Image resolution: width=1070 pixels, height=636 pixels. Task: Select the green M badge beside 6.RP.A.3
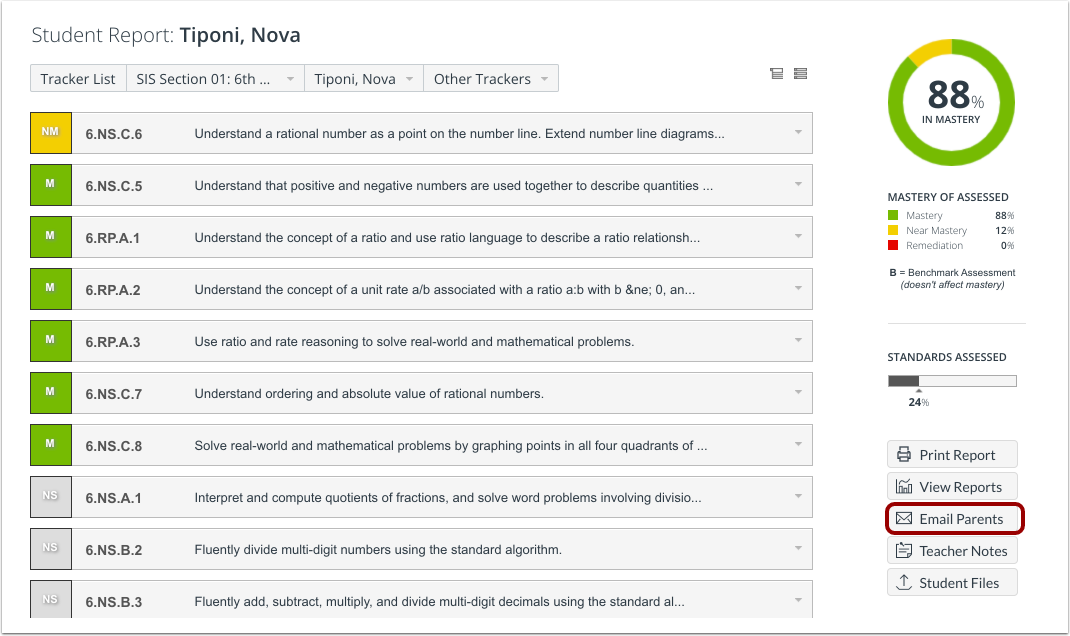[51, 340]
